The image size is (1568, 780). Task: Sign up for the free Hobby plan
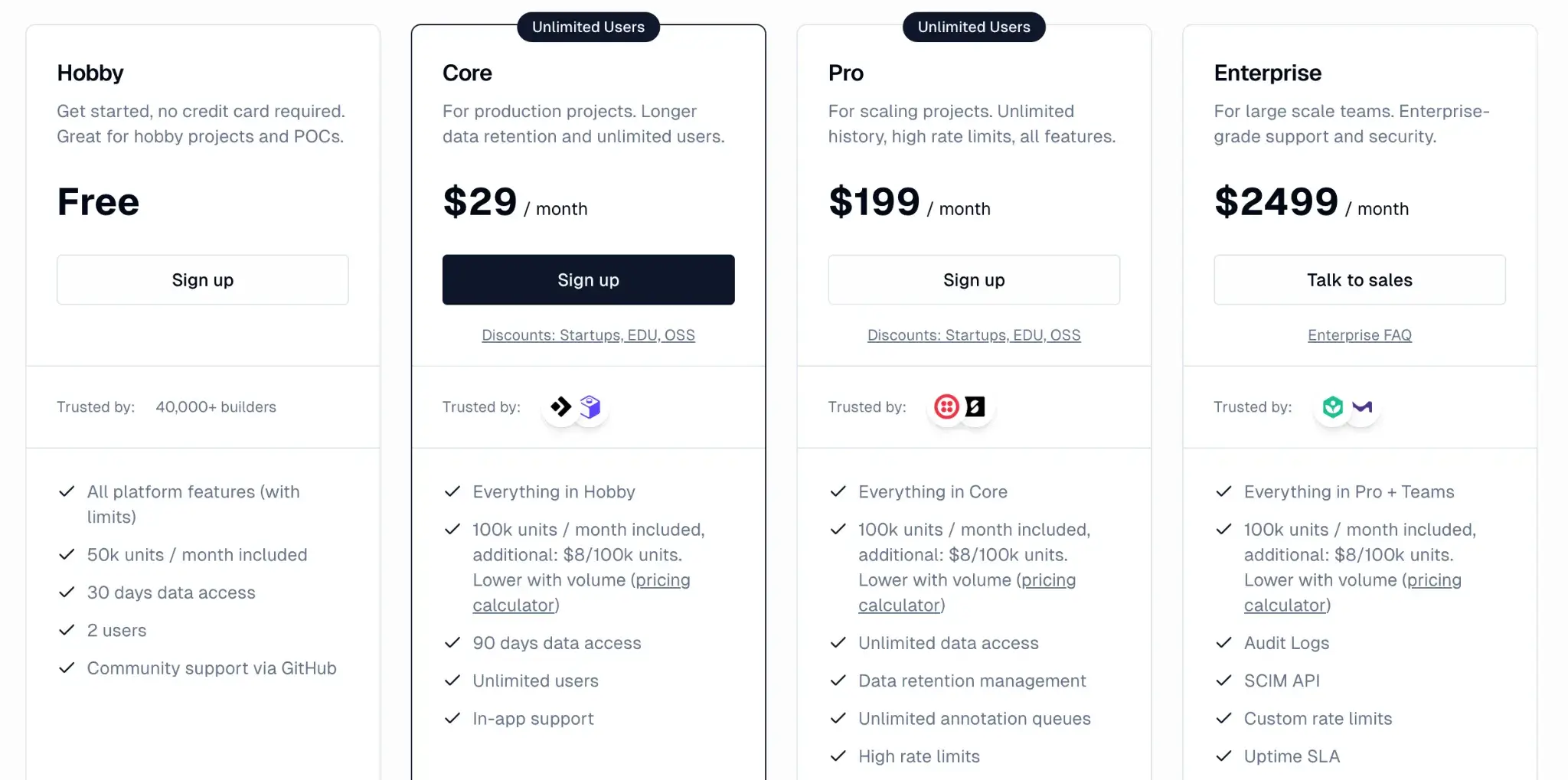(202, 280)
